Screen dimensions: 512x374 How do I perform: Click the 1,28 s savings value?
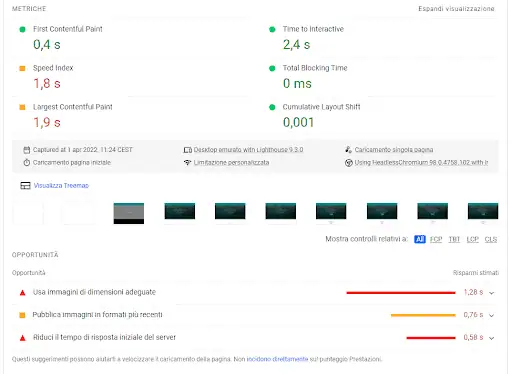pyautogui.click(x=473, y=292)
